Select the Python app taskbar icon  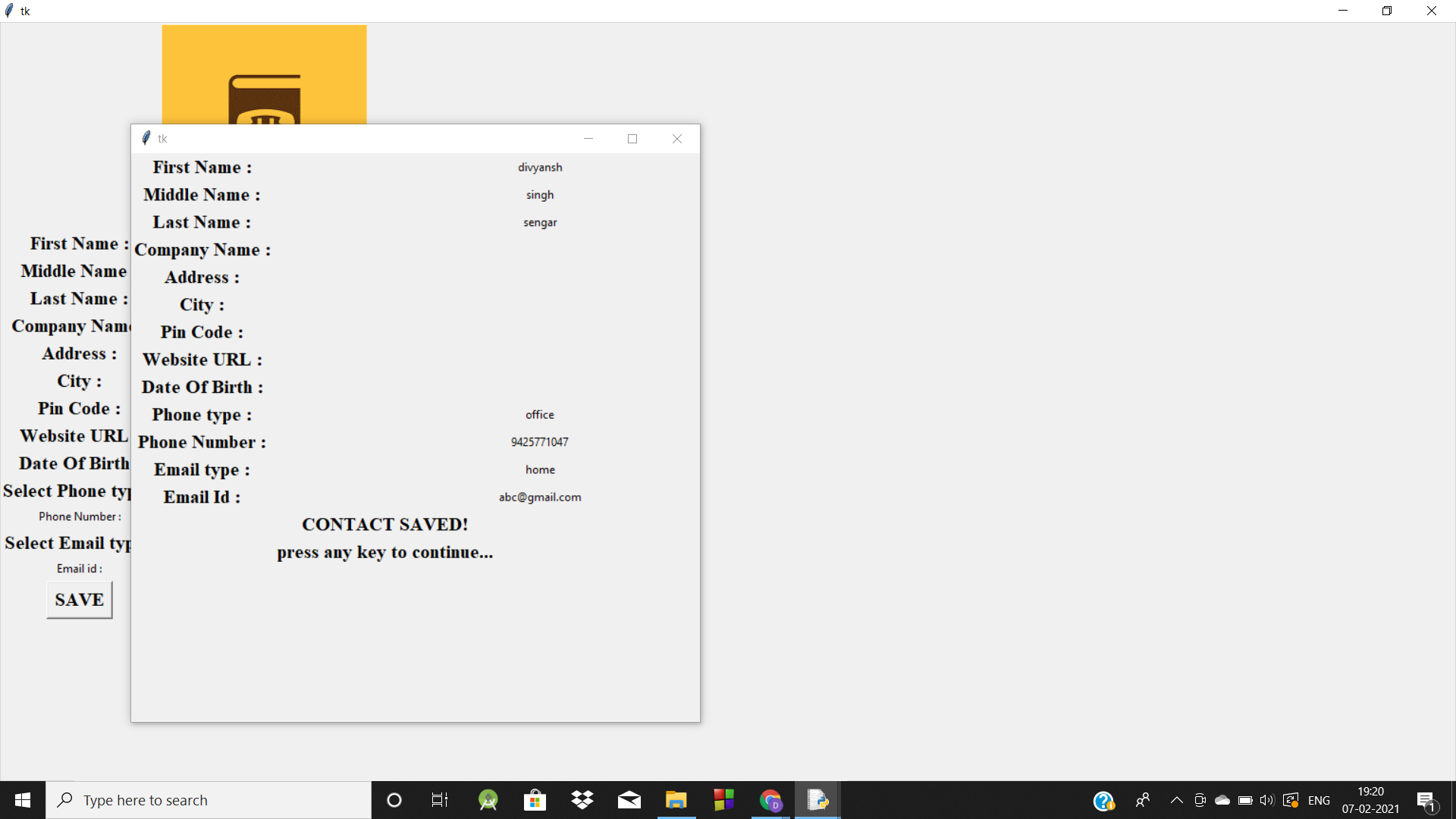pyautogui.click(x=817, y=800)
